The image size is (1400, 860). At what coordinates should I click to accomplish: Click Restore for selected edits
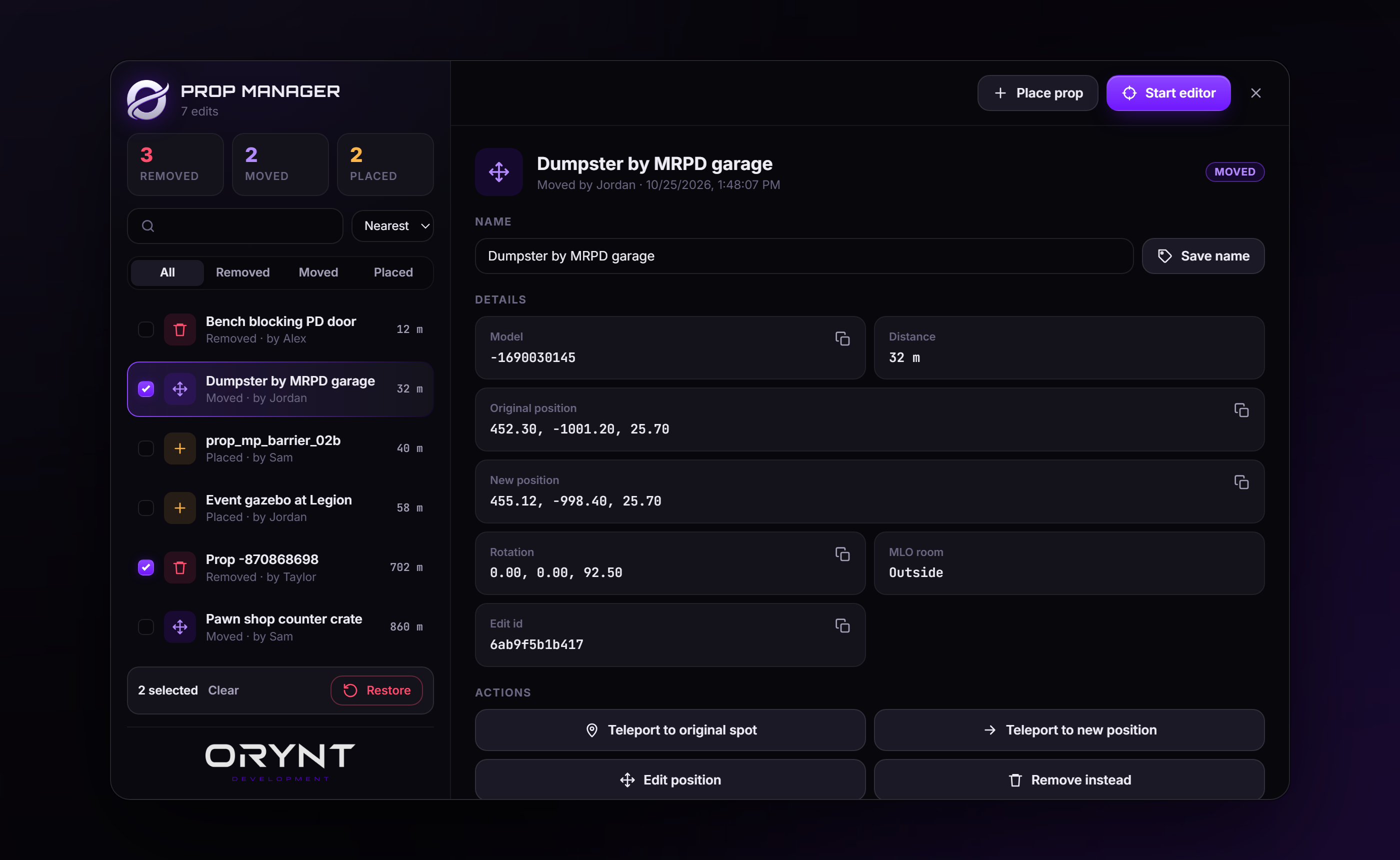coord(377,690)
